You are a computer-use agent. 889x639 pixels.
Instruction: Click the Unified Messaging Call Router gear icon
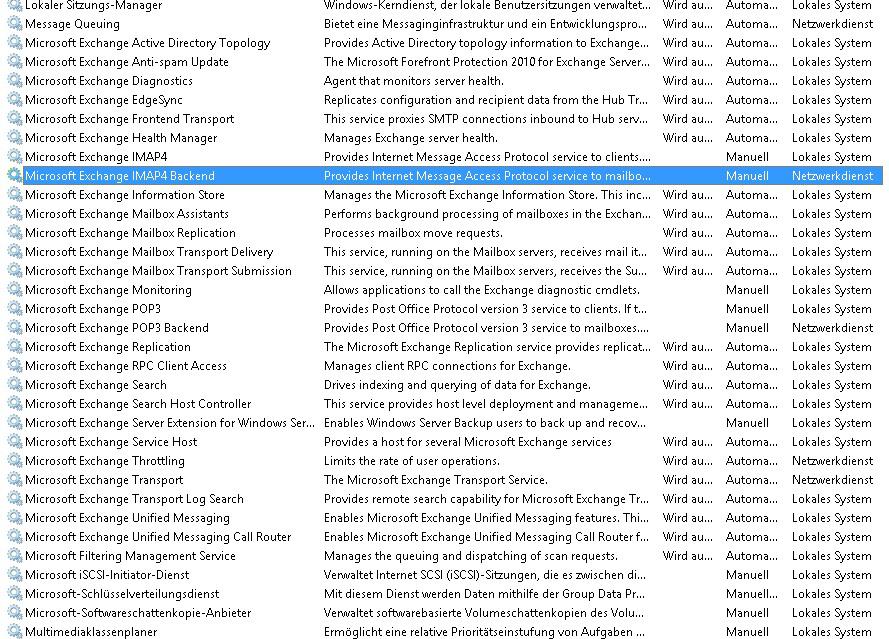(x=14, y=537)
